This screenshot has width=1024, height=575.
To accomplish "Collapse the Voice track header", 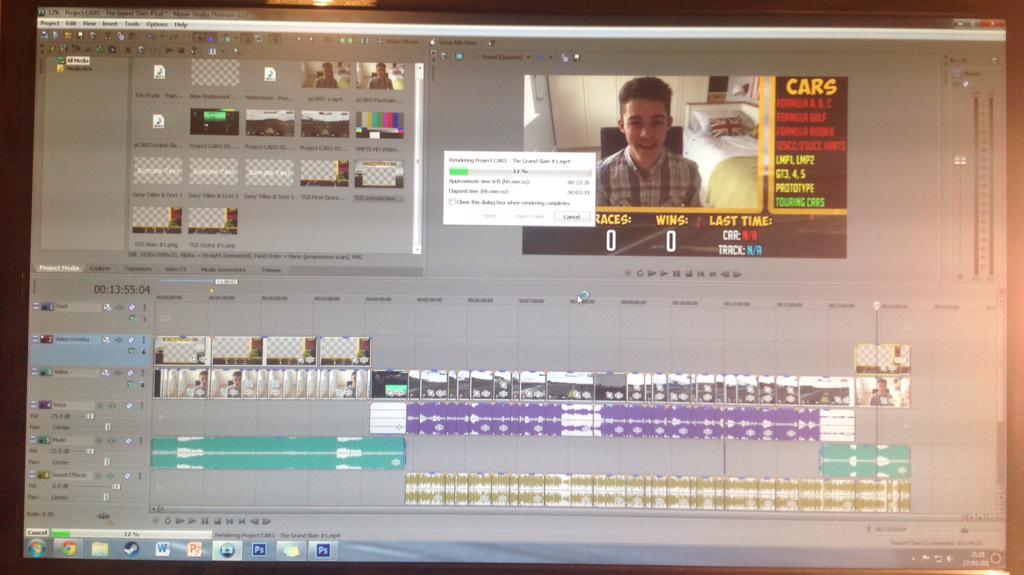I will (x=33, y=405).
